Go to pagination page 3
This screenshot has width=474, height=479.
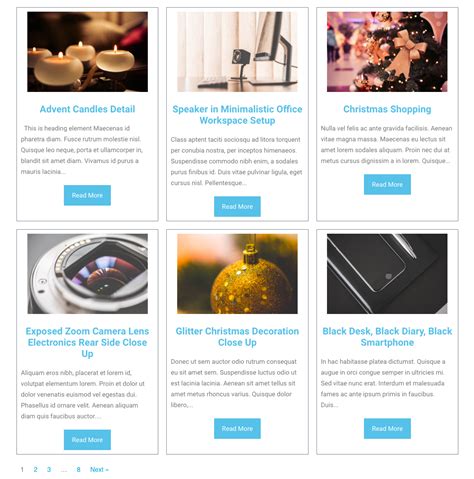(x=49, y=469)
